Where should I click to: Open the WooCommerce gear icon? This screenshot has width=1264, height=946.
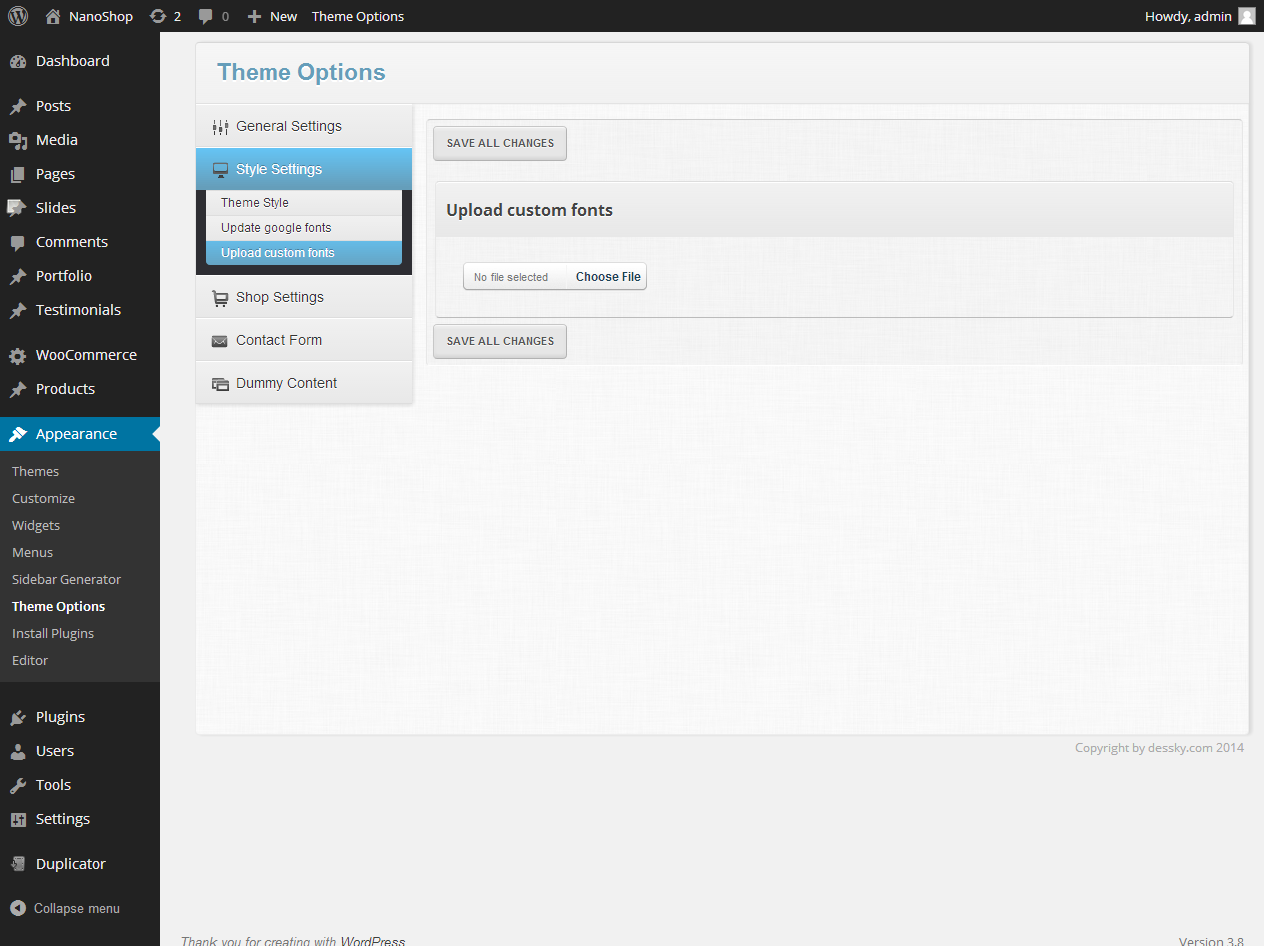coord(18,355)
